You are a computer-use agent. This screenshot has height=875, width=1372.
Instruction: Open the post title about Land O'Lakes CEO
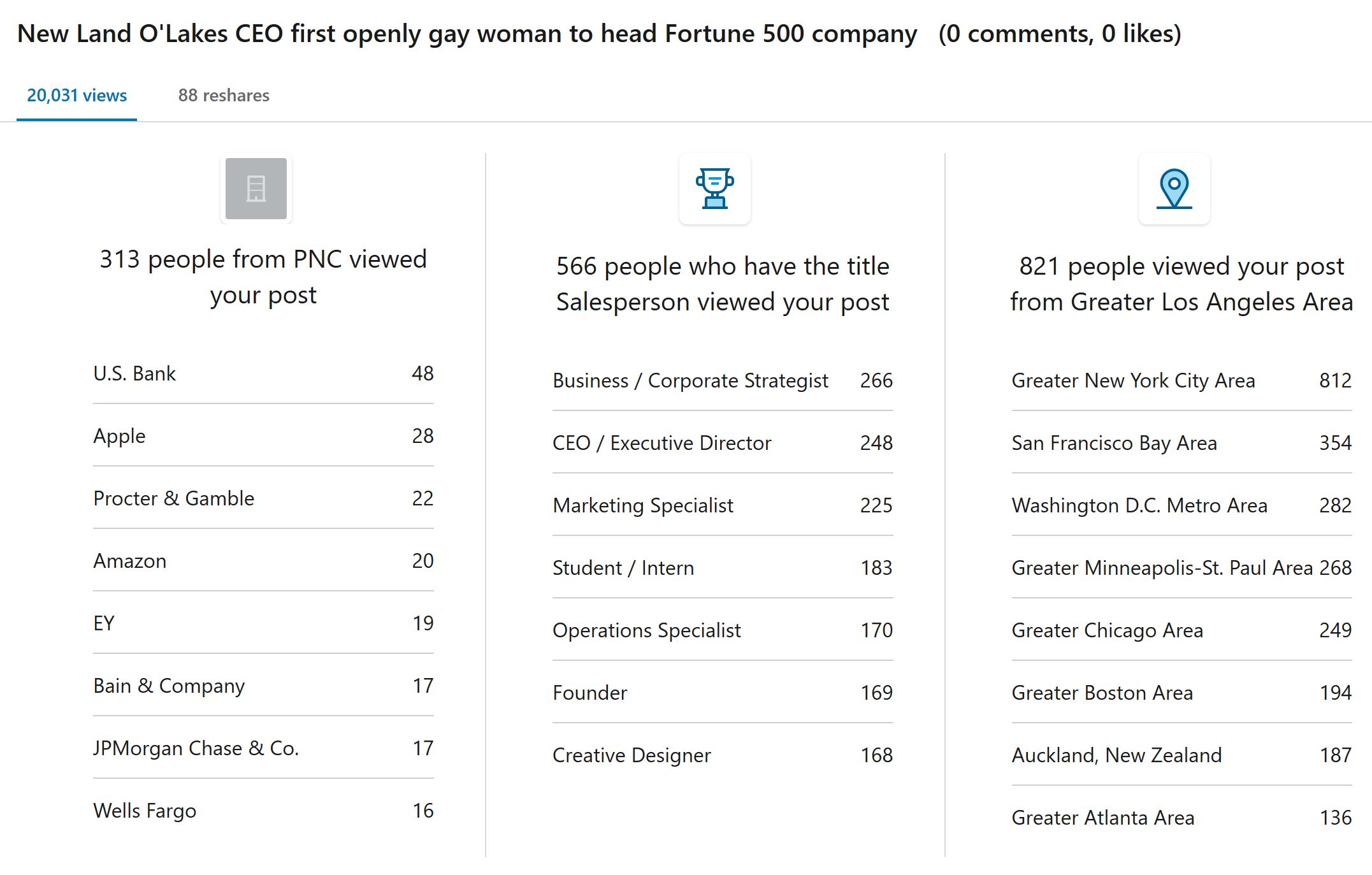point(467,34)
